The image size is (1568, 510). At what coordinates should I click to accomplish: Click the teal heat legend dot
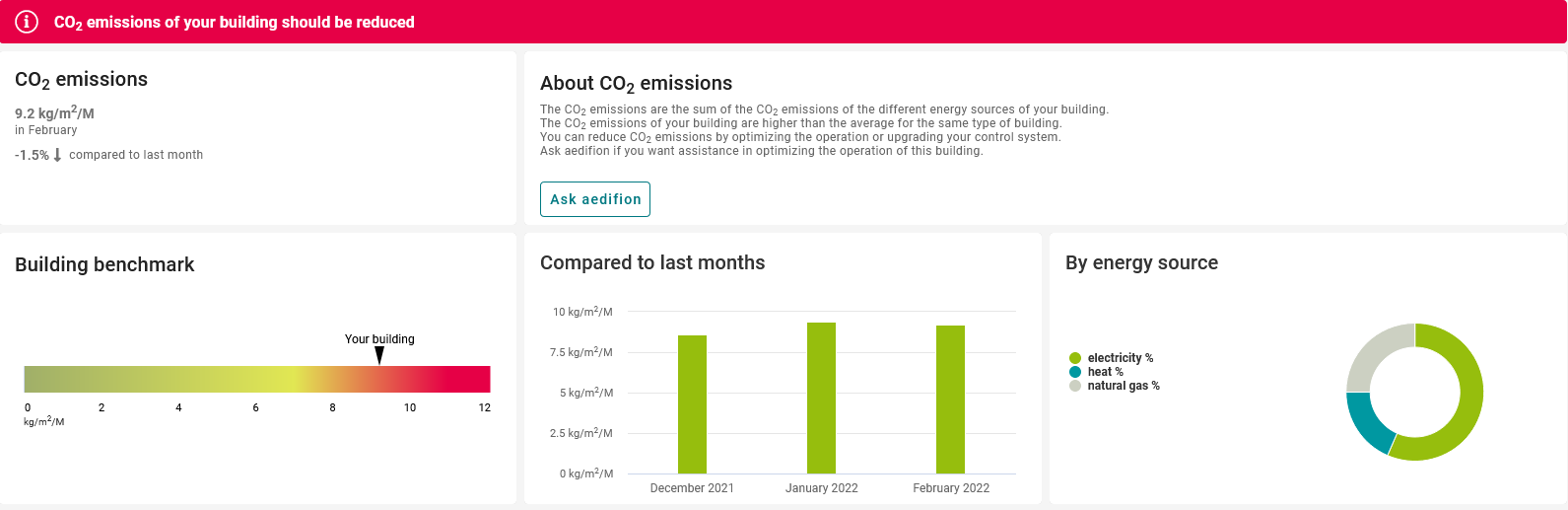pyautogui.click(x=1075, y=372)
